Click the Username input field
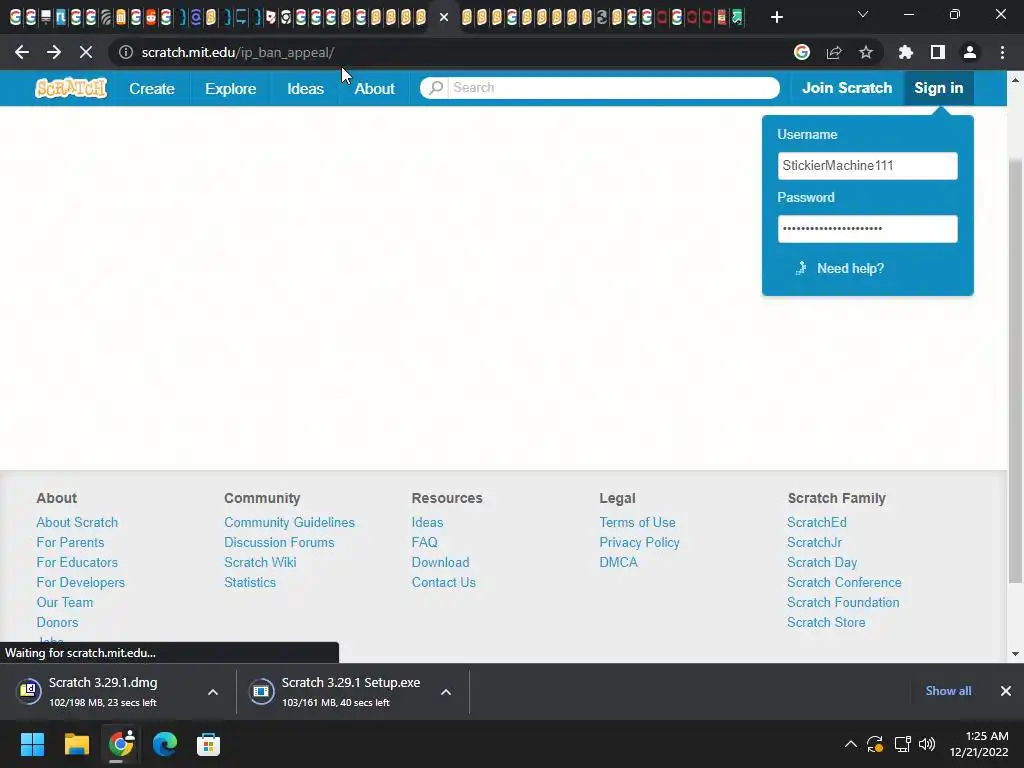1024x768 pixels. coord(867,165)
